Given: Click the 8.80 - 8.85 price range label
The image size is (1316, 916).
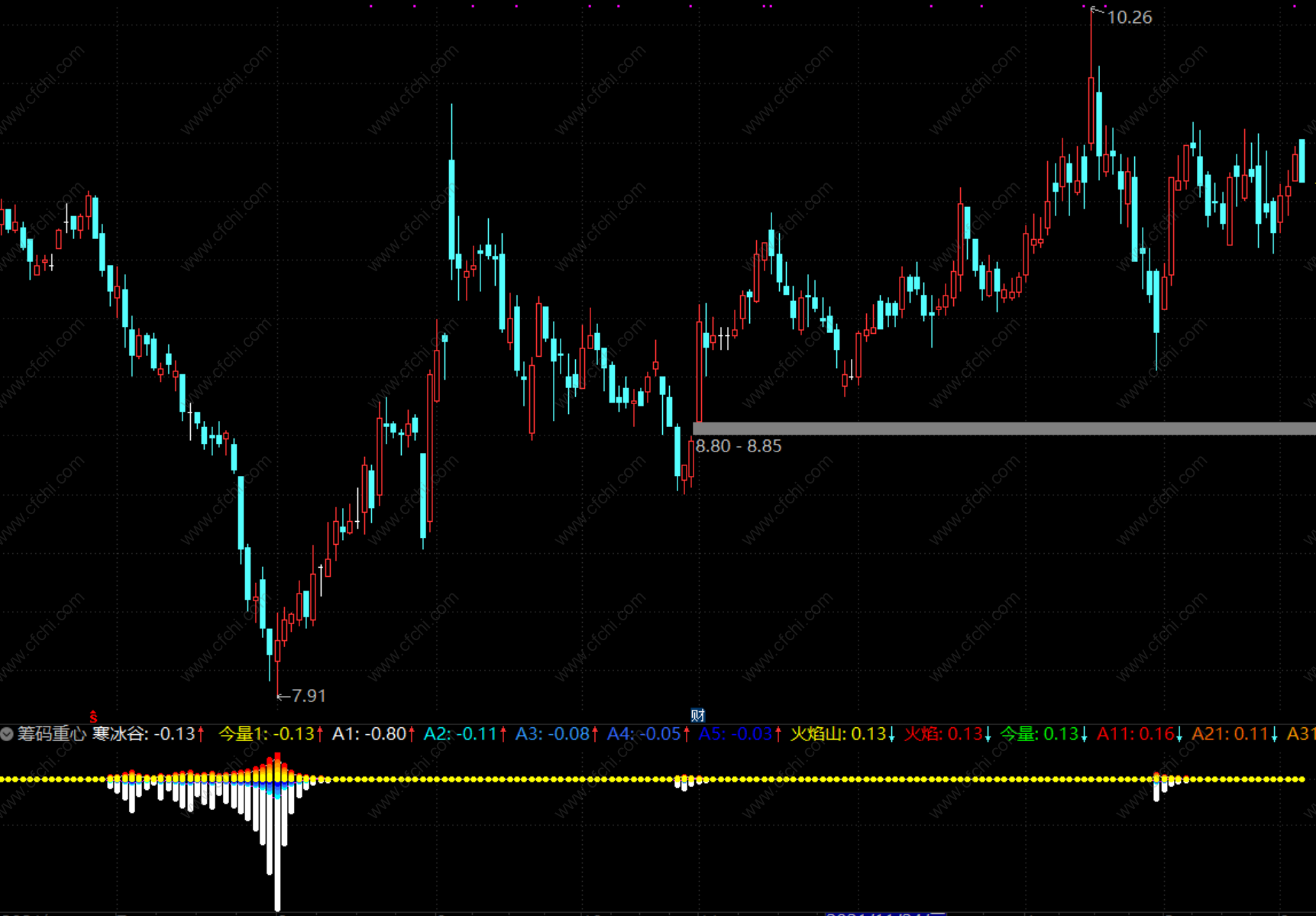Looking at the screenshot, I should click(739, 446).
